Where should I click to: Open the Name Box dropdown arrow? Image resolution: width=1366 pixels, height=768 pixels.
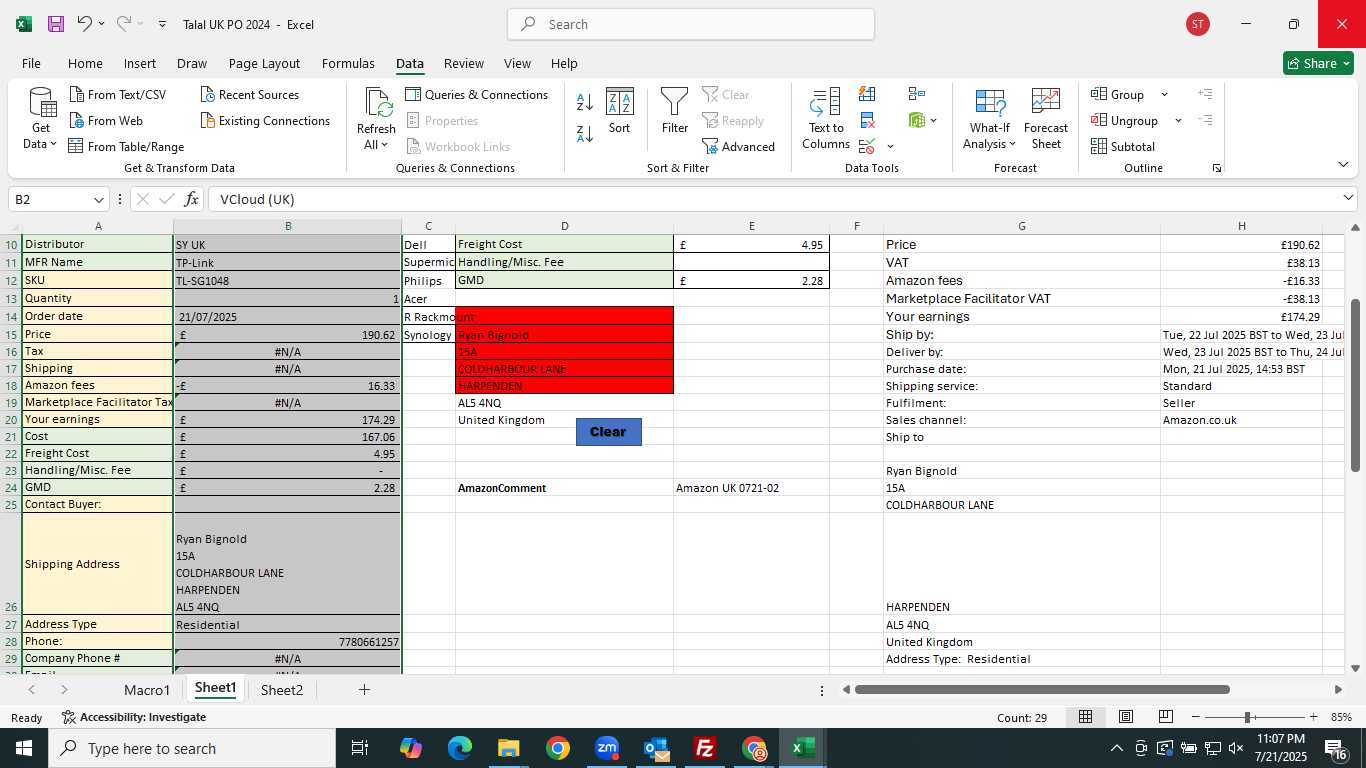(x=98, y=200)
